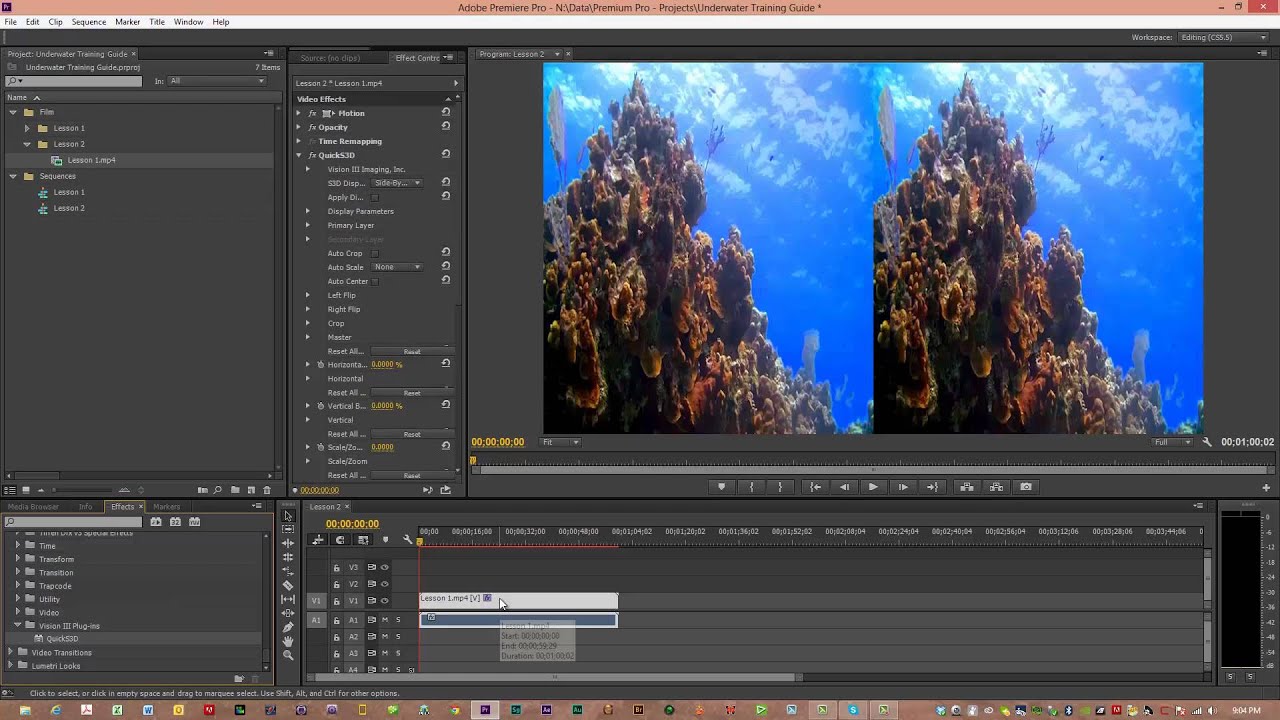This screenshot has height=720, width=1280.
Task: Click the Export Frame camera icon
Action: [1026, 487]
